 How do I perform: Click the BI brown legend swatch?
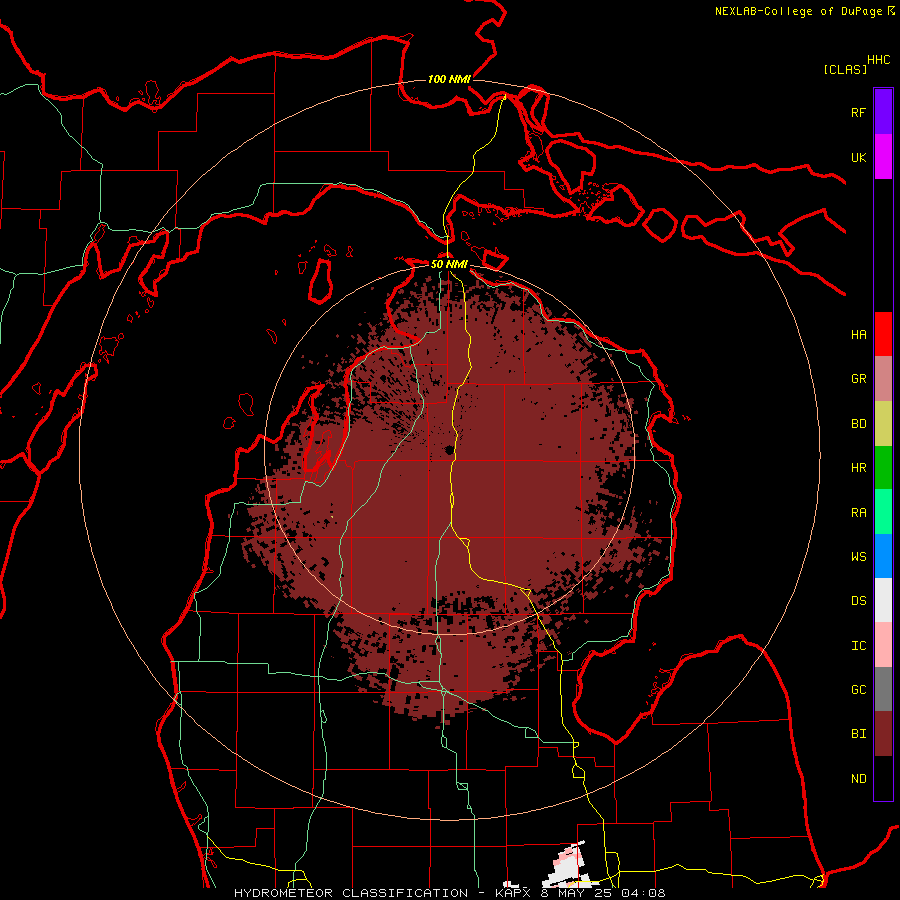tap(883, 734)
